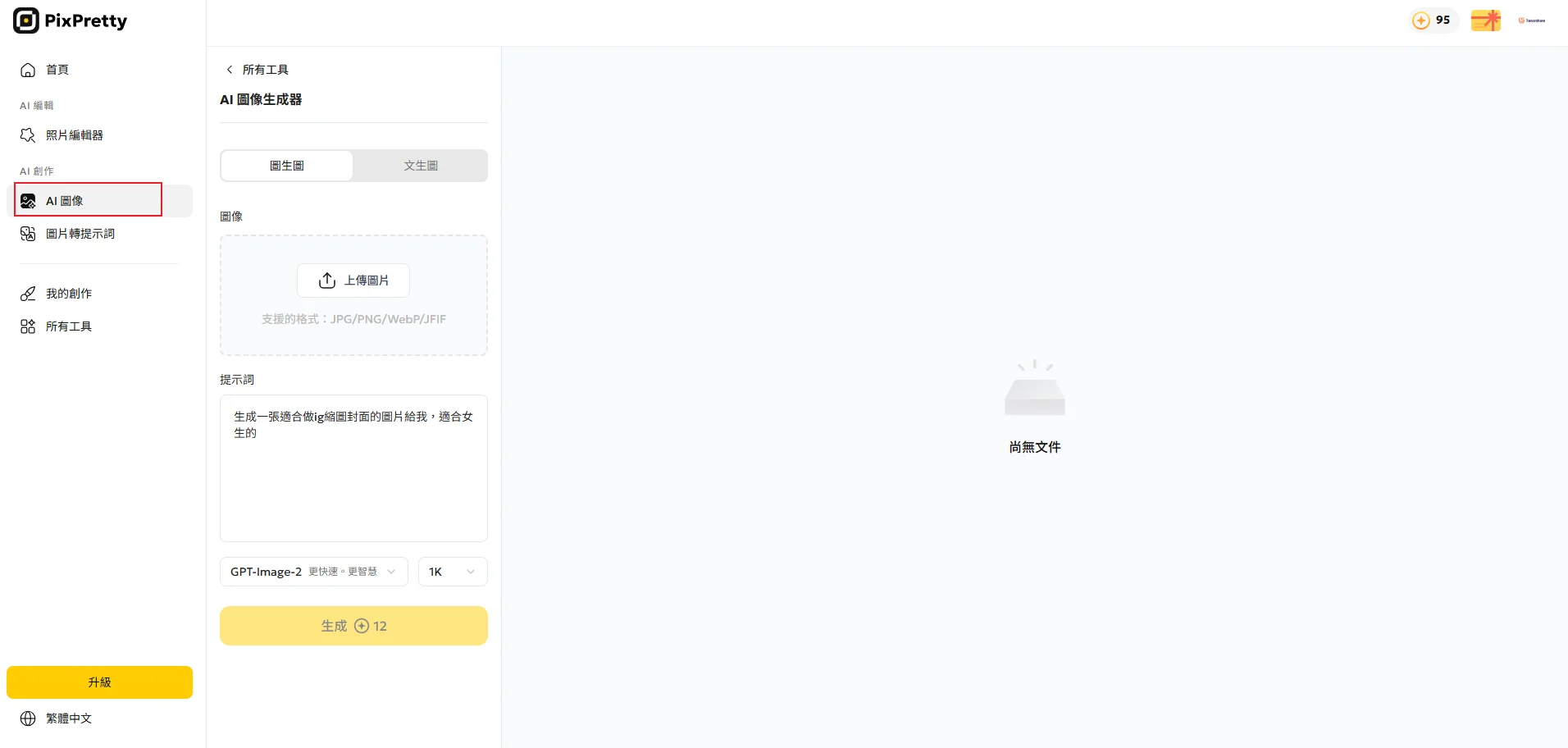Click the AI 創作 section heading
Screen dimensions: 1568x748
pos(37,171)
